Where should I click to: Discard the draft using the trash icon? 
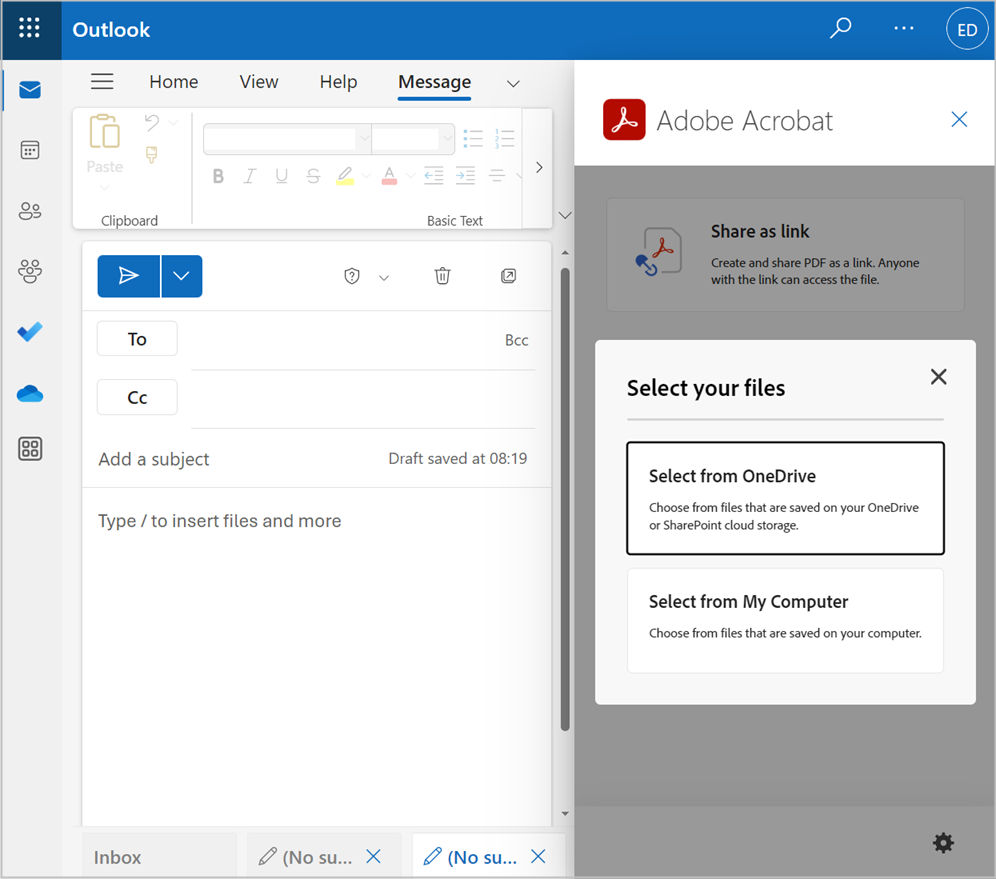(443, 276)
